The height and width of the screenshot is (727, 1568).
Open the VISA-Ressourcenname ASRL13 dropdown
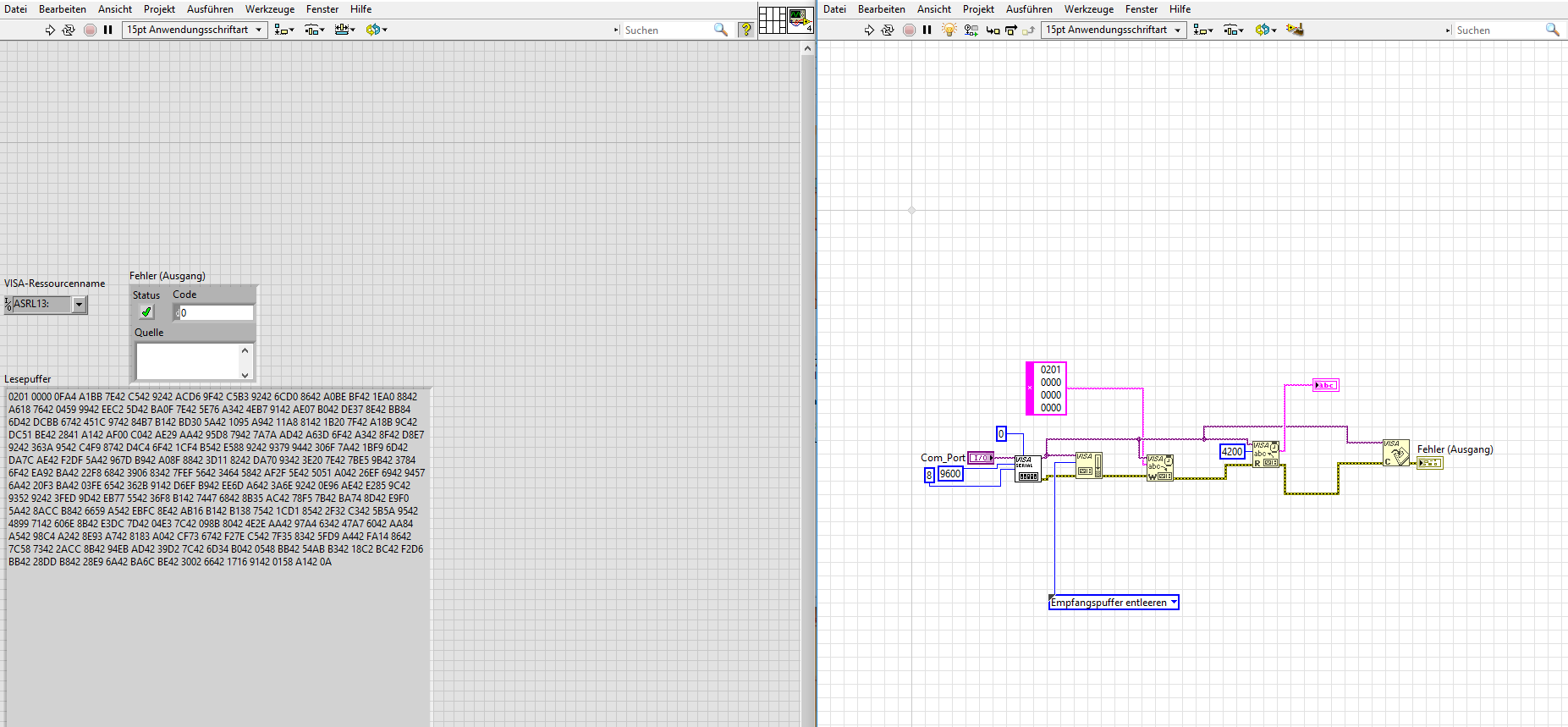79,305
